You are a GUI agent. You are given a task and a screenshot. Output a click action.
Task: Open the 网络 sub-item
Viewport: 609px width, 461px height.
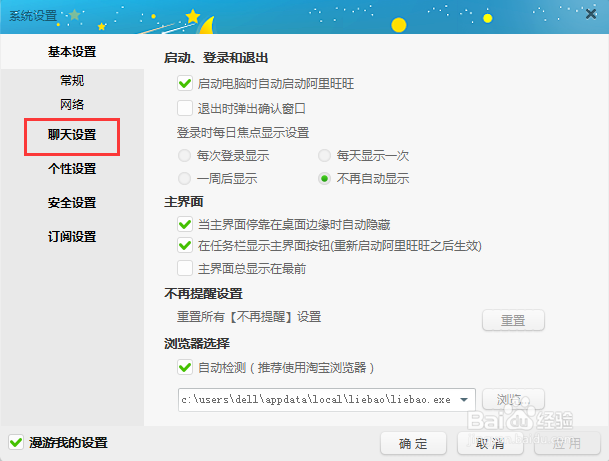(72, 104)
